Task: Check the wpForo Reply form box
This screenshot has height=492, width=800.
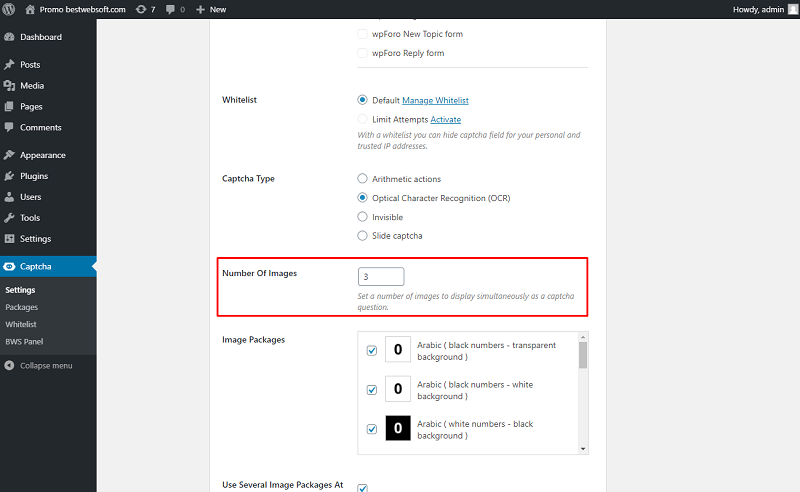Action: click(362, 53)
